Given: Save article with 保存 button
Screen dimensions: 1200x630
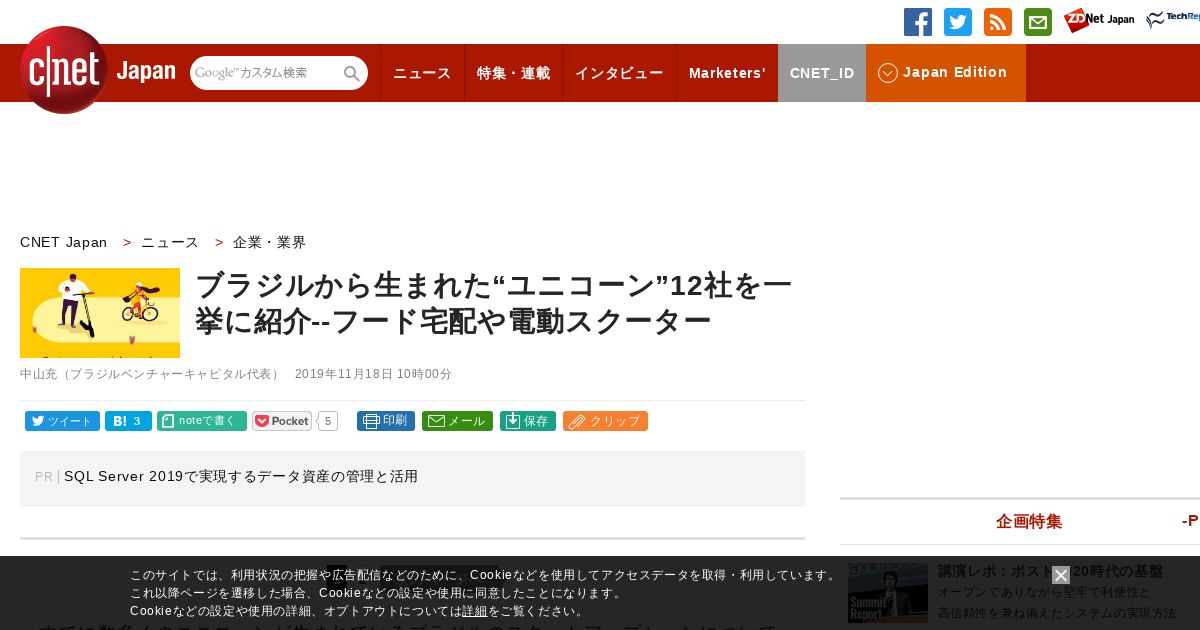Looking at the screenshot, I should click(528, 421).
